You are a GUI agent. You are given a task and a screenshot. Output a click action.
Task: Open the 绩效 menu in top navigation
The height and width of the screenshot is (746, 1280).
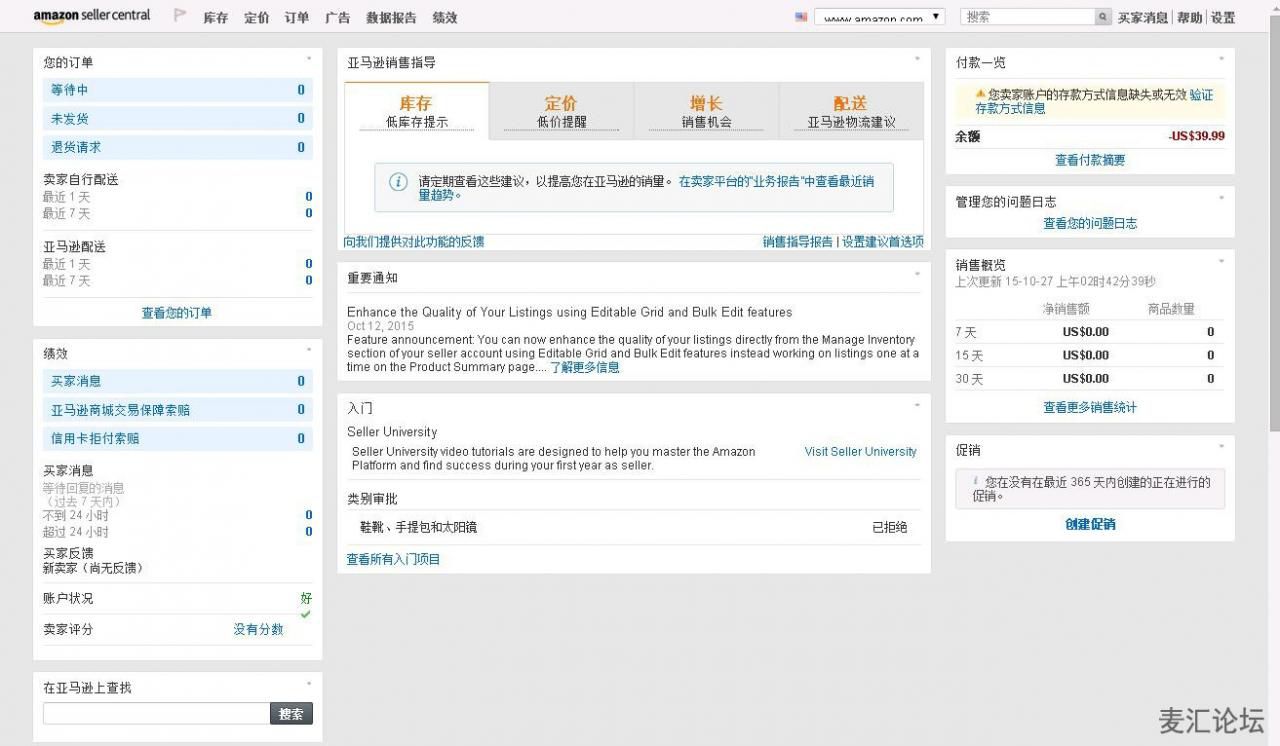point(445,18)
